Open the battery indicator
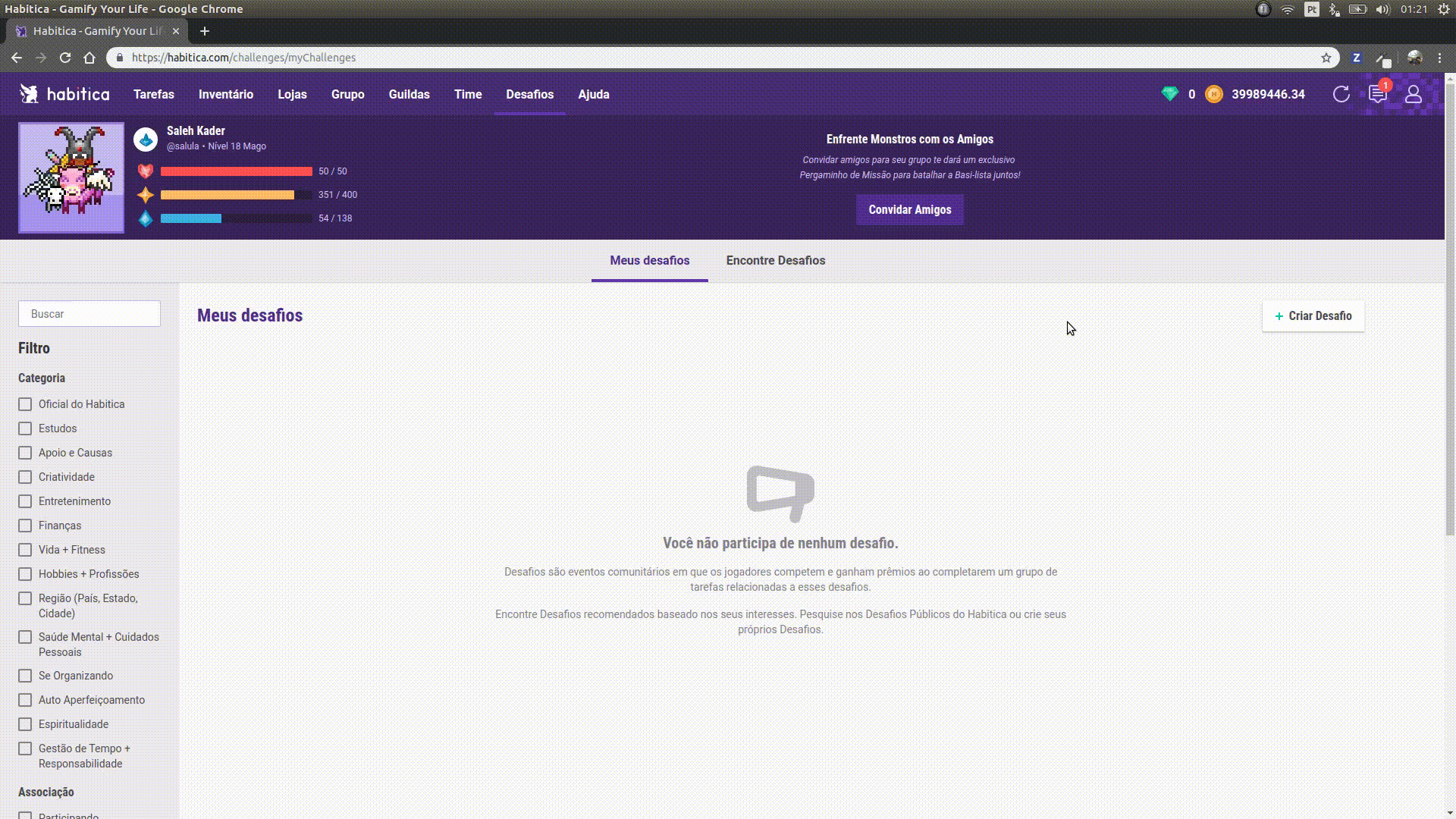The height and width of the screenshot is (819, 1456). (x=1358, y=9)
